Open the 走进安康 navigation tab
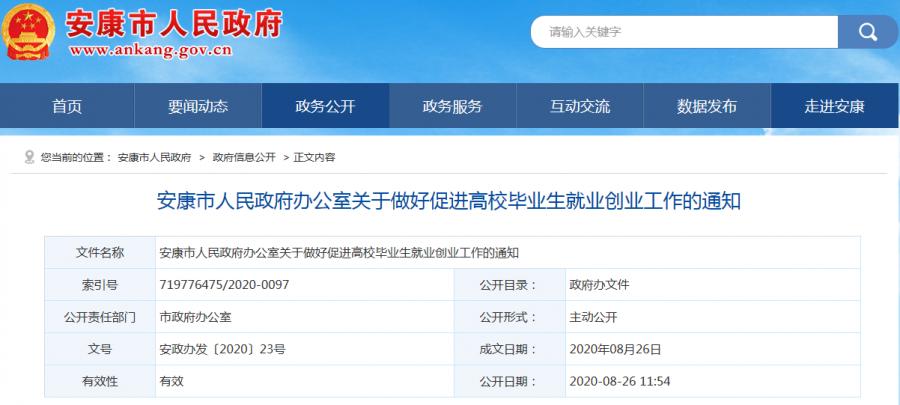Screen dimensions: 900x405 click(835, 106)
